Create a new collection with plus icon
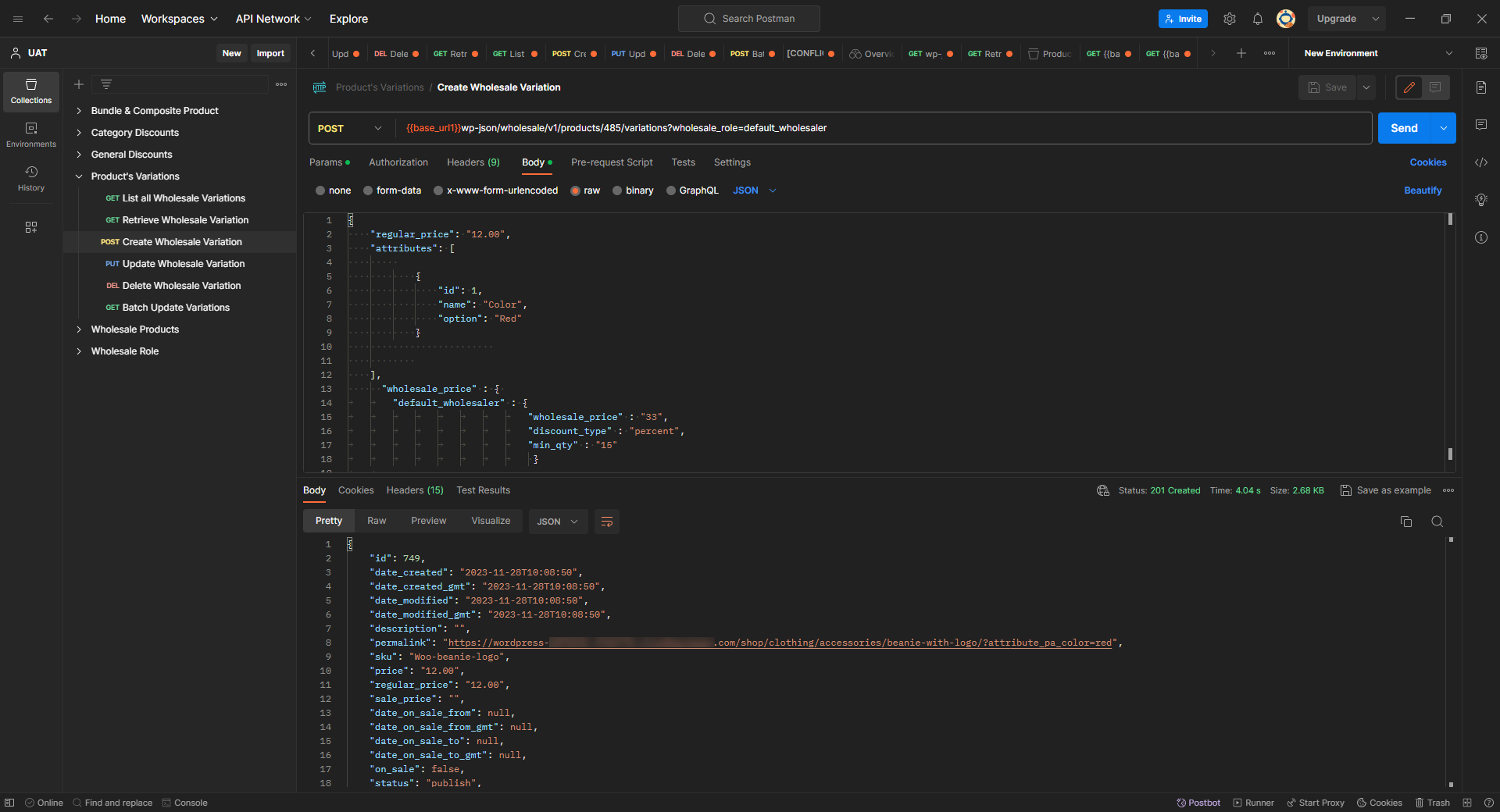 click(x=79, y=84)
